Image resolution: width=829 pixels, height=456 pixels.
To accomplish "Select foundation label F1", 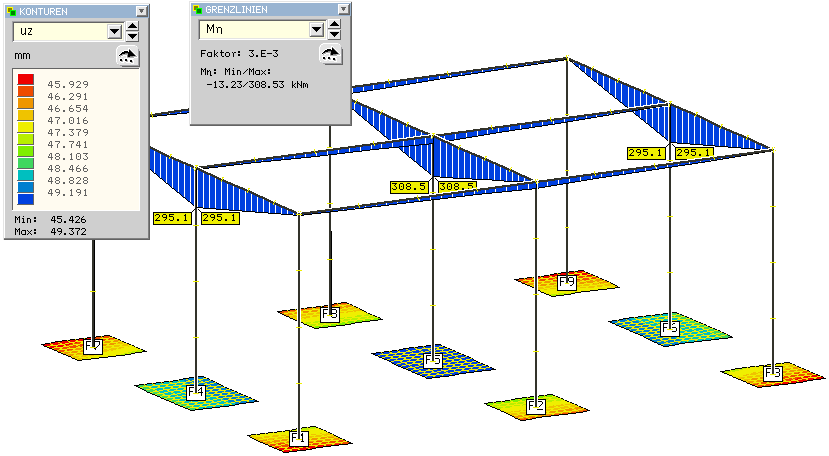I will 299,438.
